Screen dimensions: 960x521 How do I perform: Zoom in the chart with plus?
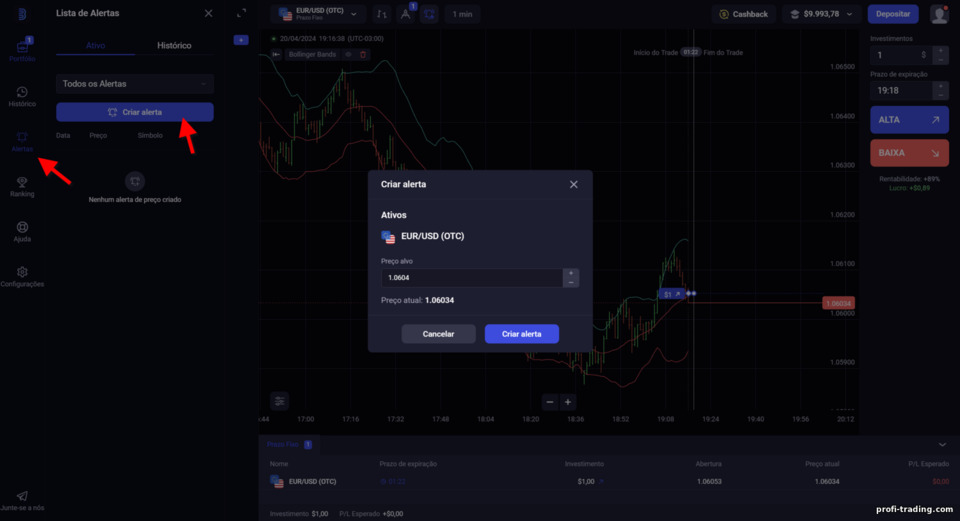coord(568,402)
